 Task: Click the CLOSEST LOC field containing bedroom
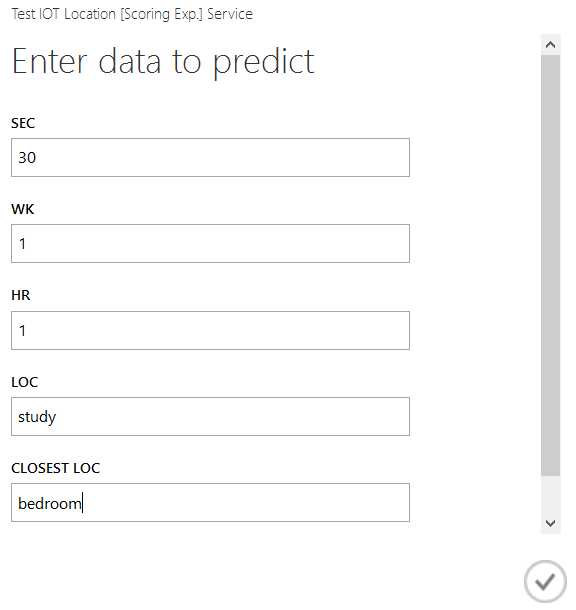point(210,502)
